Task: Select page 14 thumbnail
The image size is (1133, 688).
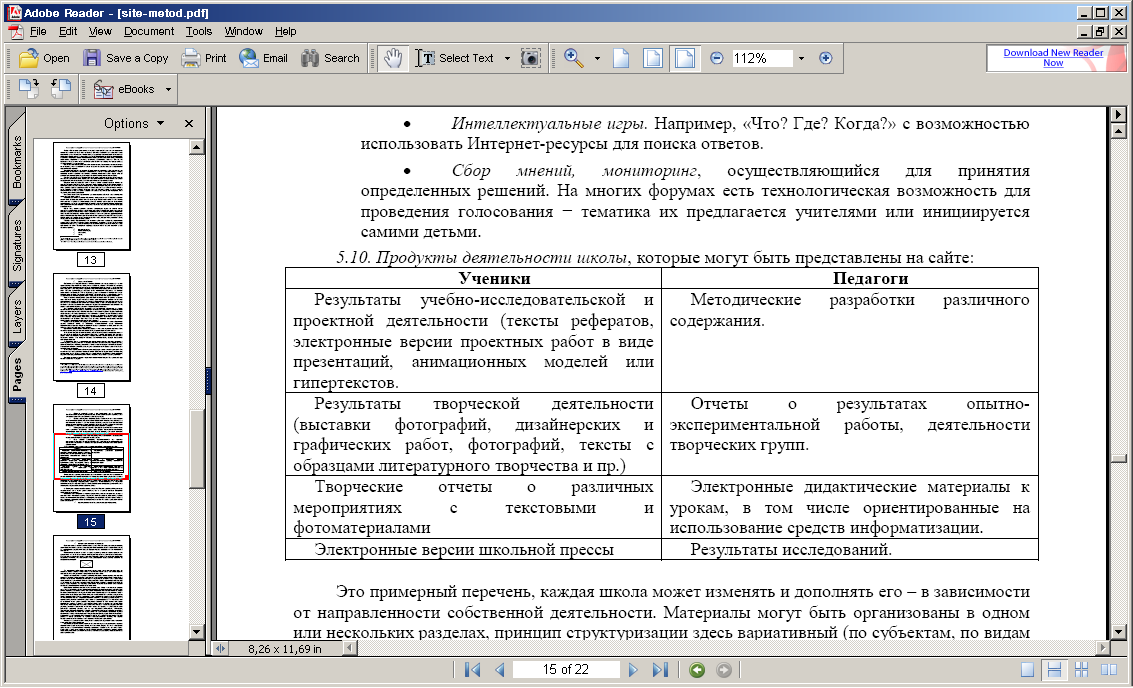Action: point(91,327)
